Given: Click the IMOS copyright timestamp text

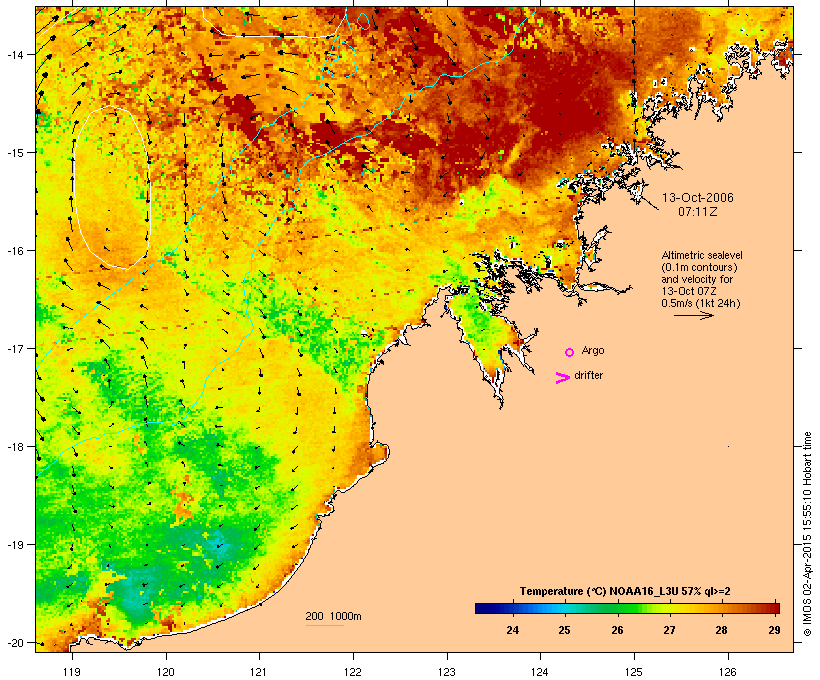Looking at the screenshot, I should (x=807, y=534).
